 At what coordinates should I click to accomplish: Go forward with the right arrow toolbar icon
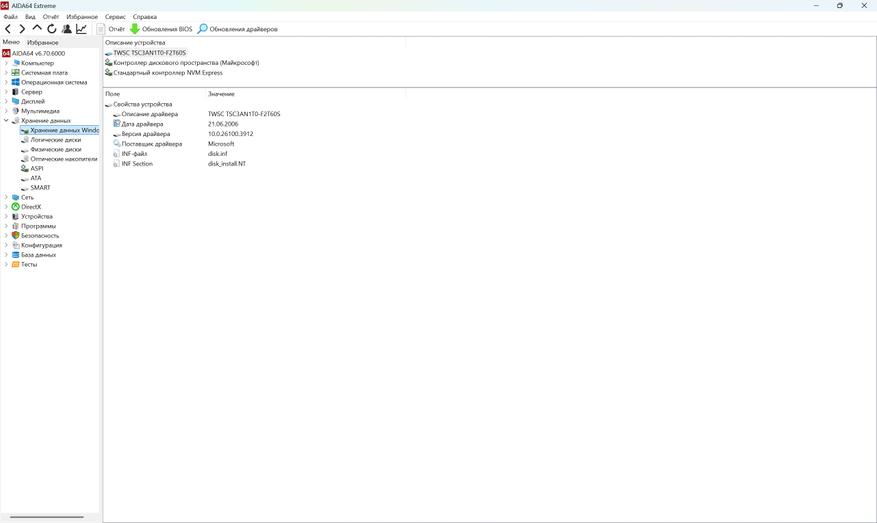click(x=22, y=29)
